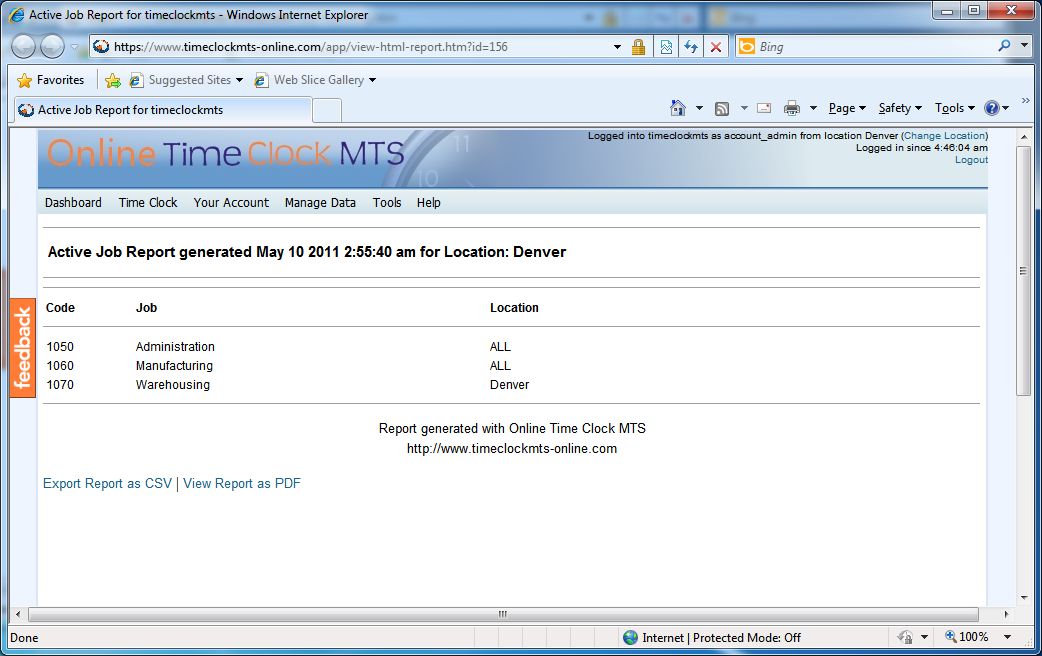Screen dimensions: 1042x656
Task: Click the Read Mail icon
Action: pos(764,108)
